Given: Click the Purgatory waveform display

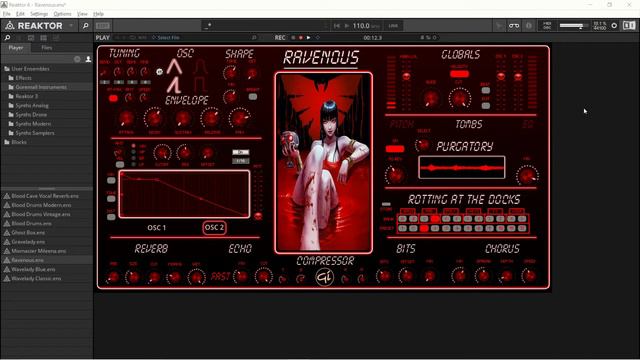Looking at the screenshot, I should [462, 167].
